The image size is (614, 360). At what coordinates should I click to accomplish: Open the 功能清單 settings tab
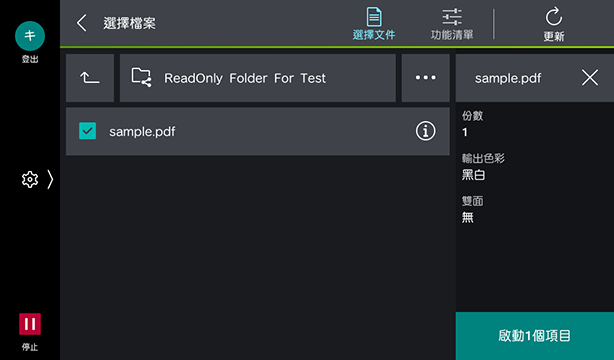point(452,24)
